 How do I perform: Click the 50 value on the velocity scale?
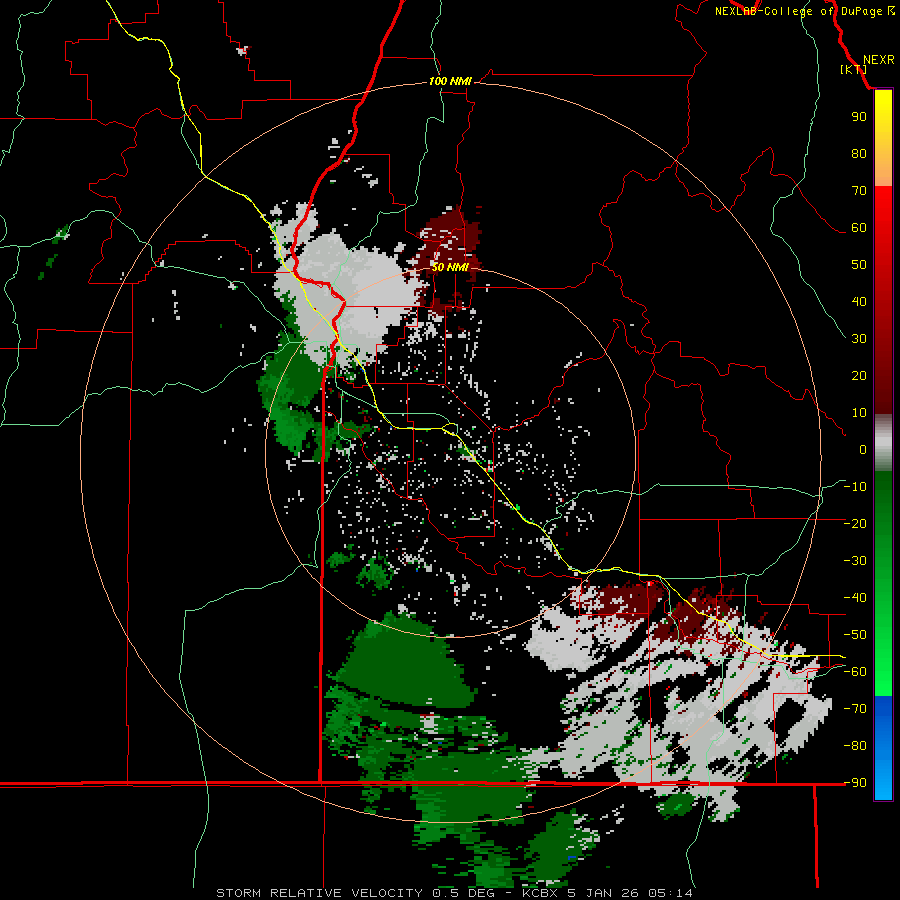(x=859, y=265)
